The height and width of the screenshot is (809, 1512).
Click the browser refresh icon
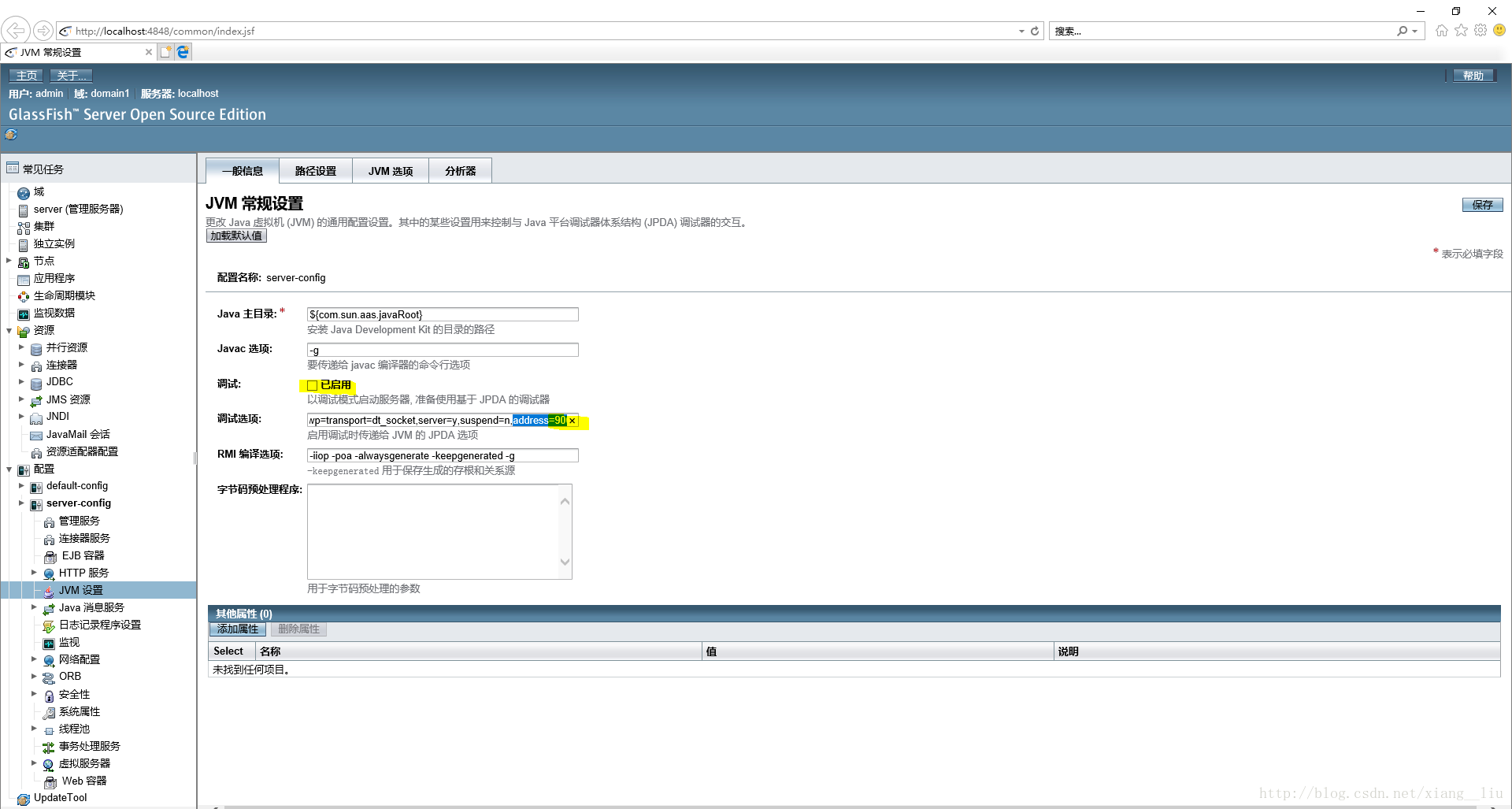1035,32
